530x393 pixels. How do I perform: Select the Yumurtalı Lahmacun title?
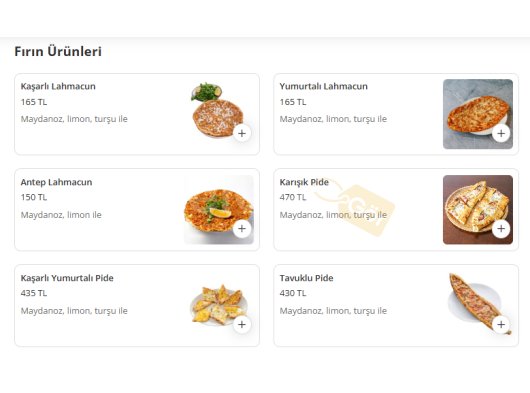323,87
